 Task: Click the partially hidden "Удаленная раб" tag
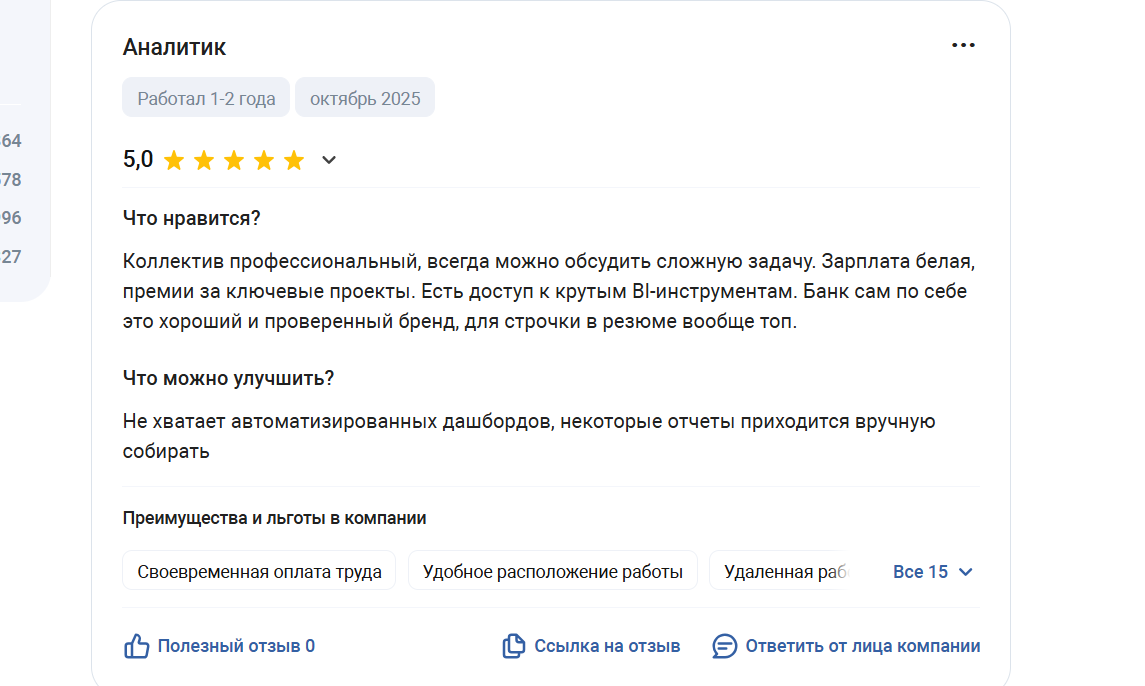point(784,572)
